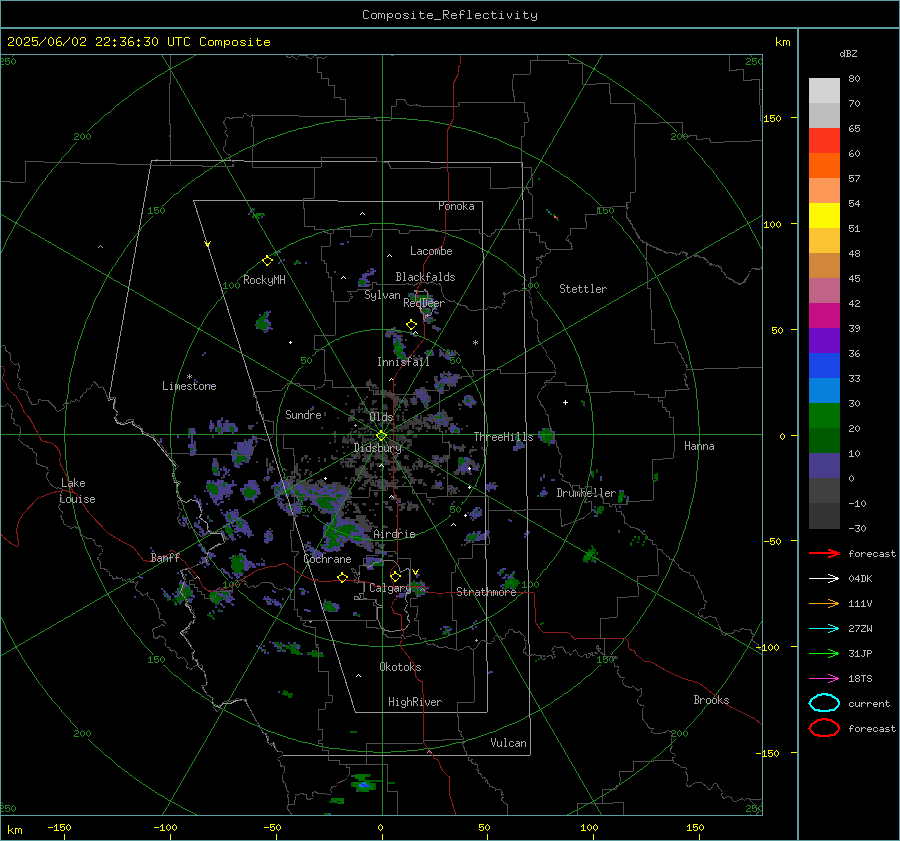Click the yellow radar center diamond near Didsbury

pyautogui.click(x=381, y=436)
